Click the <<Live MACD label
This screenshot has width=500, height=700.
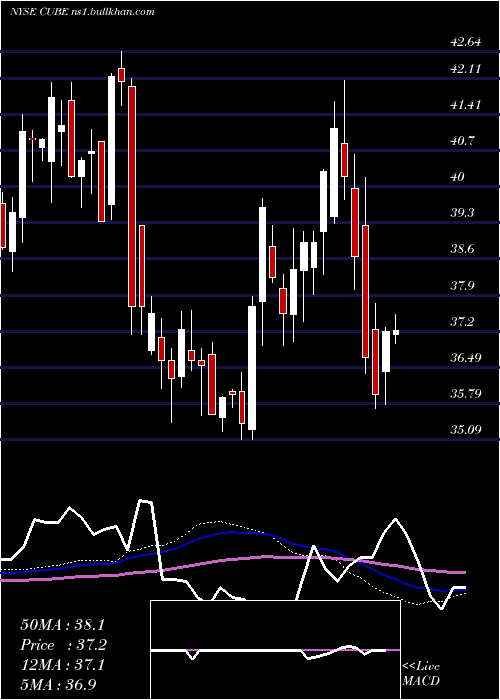[421, 673]
